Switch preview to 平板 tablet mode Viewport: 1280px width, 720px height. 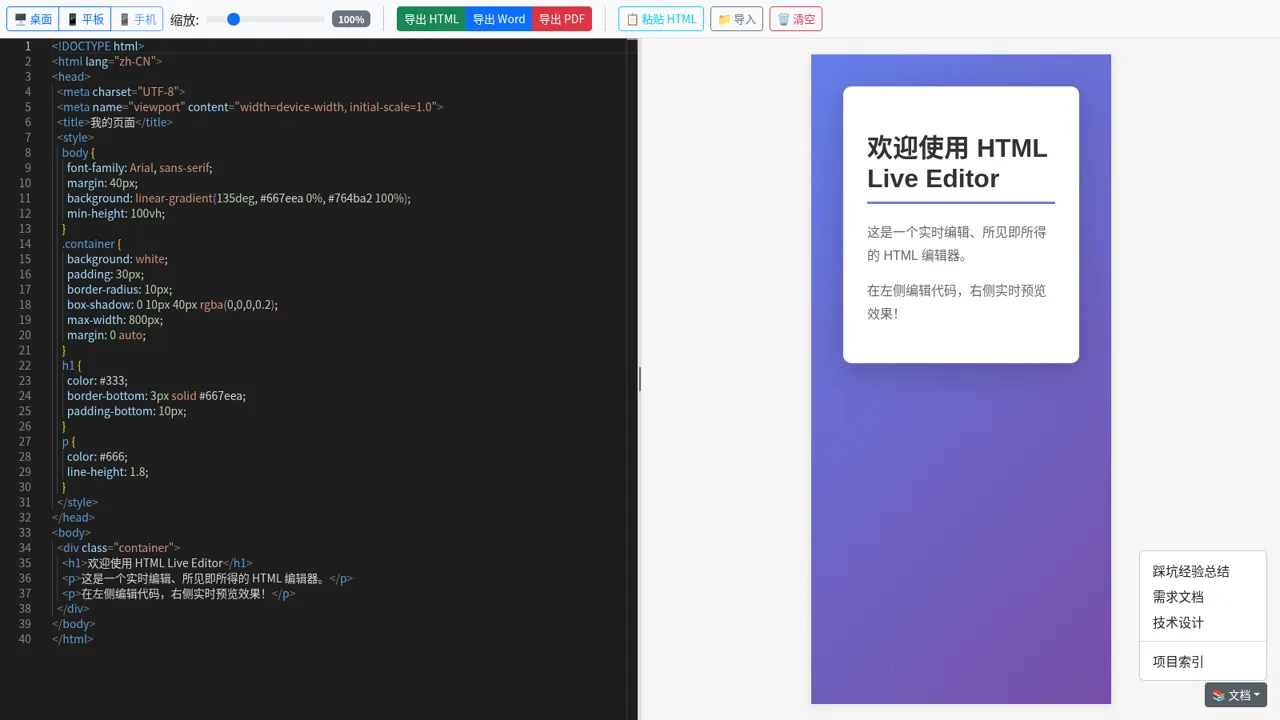(x=85, y=19)
